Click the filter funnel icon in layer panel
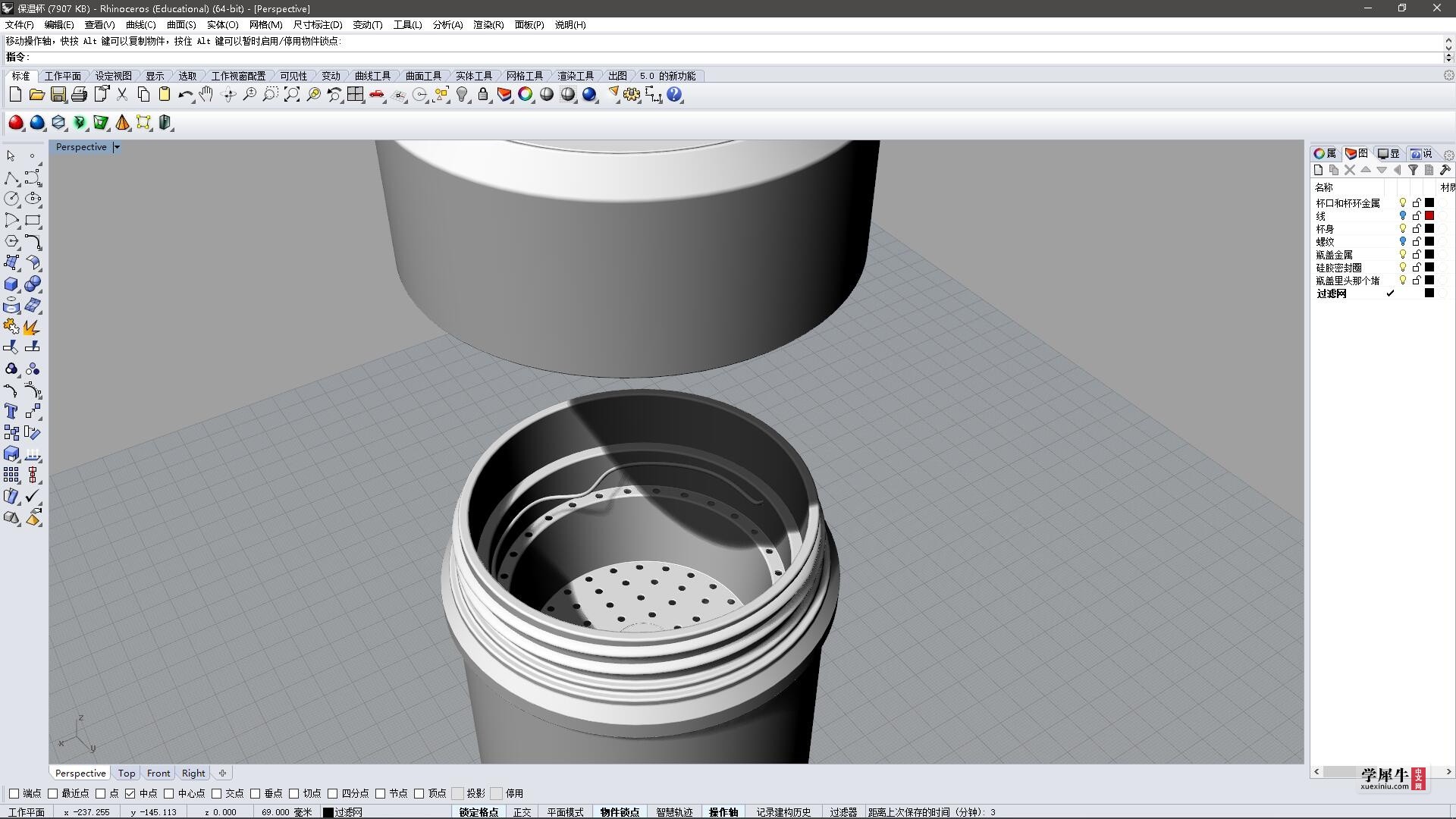 pyautogui.click(x=1413, y=171)
